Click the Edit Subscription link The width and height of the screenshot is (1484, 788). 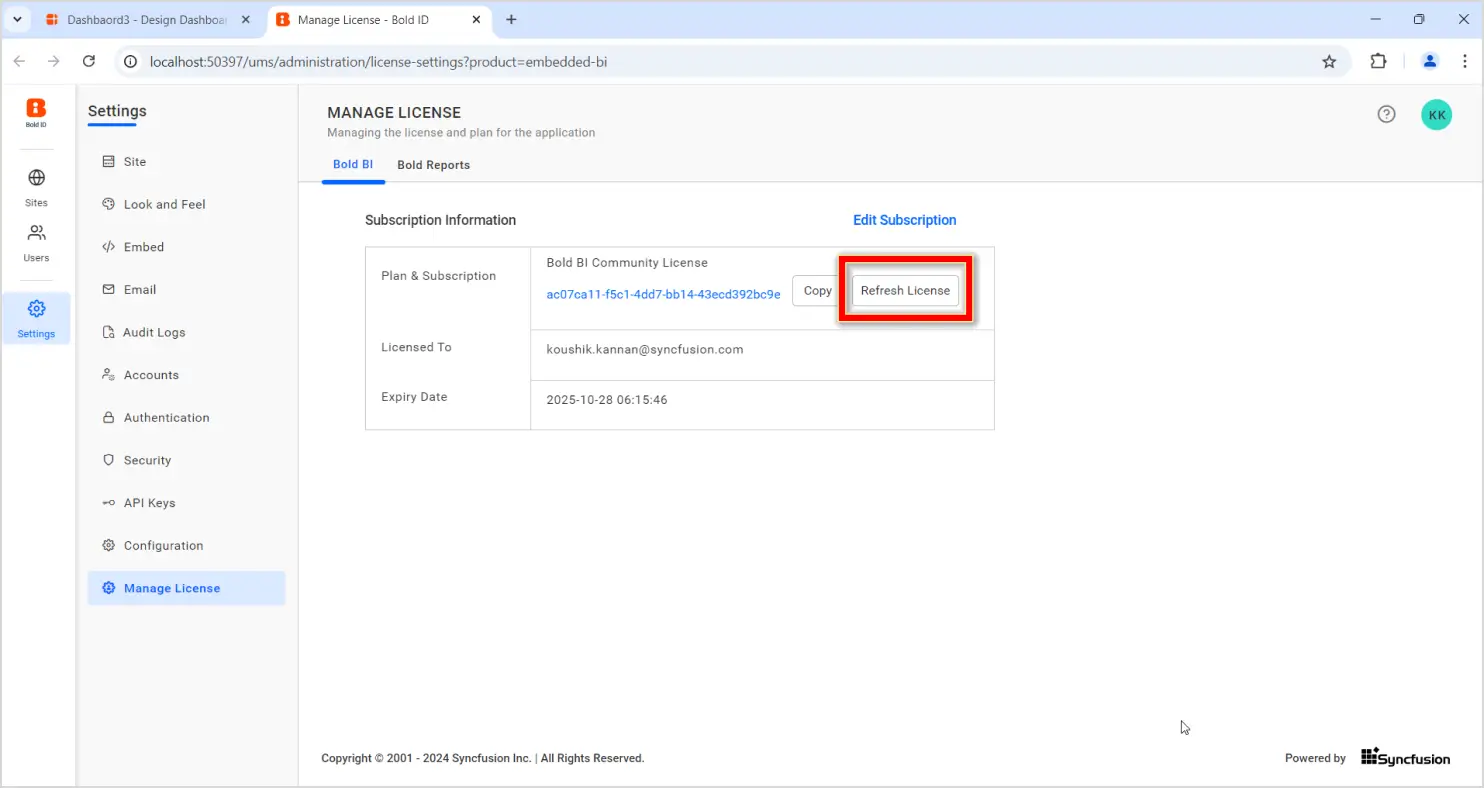[x=904, y=220]
